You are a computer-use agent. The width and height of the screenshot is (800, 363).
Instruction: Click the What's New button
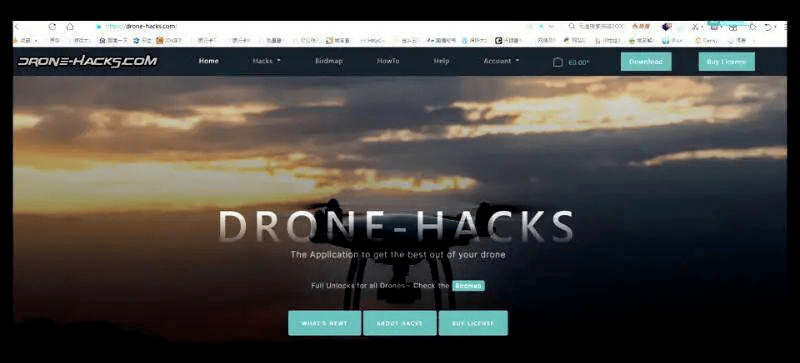tap(324, 323)
